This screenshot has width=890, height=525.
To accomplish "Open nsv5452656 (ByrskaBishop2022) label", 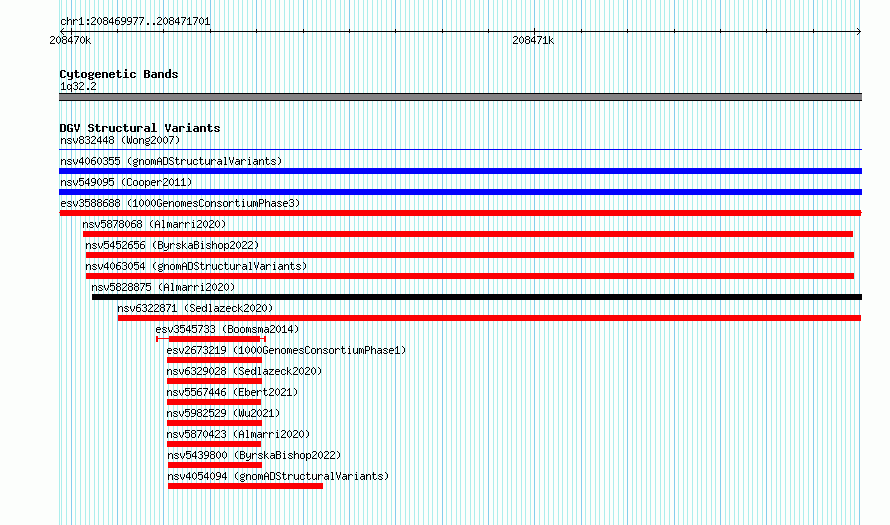I will [x=172, y=245].
